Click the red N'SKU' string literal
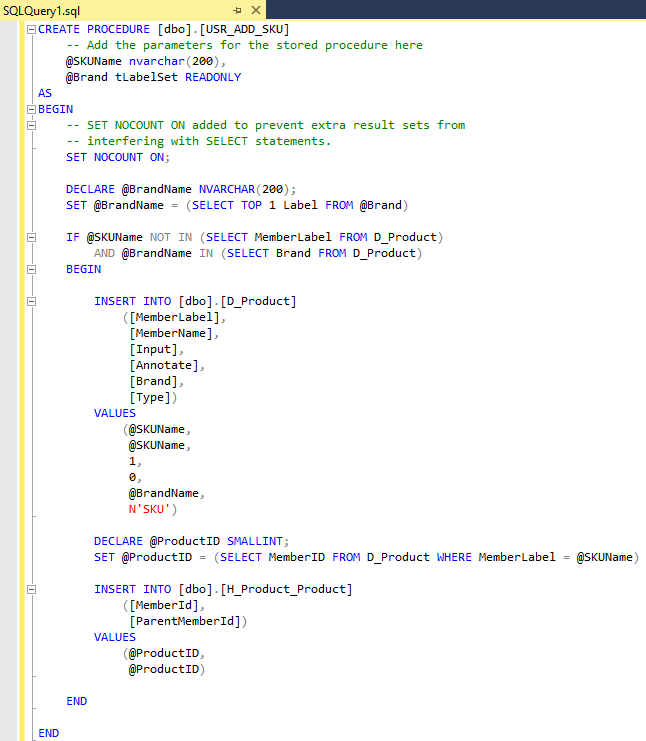 tap(149, 509)
